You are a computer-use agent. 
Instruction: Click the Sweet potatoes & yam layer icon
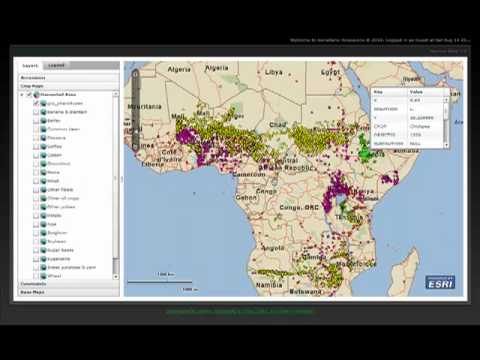click(x=43, y=267)
